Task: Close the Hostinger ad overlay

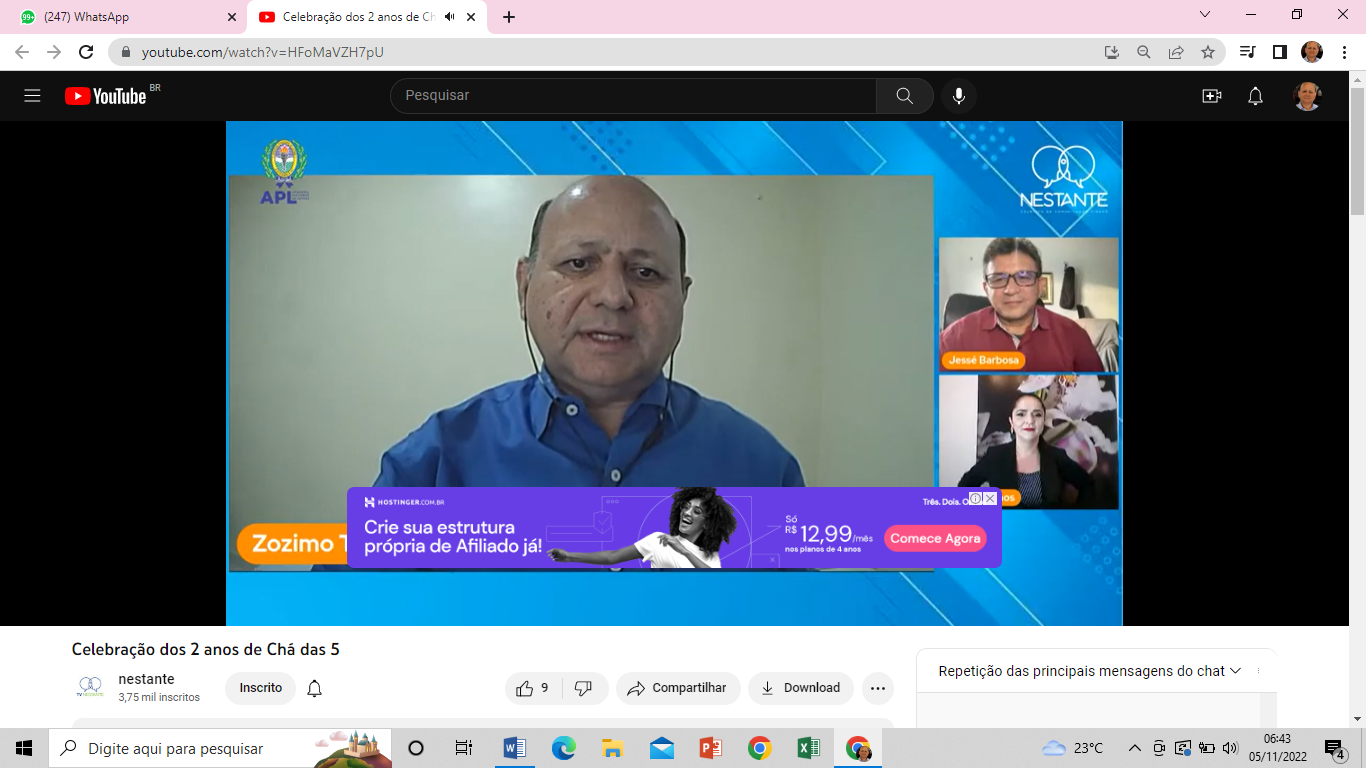Action: point(990,498)
